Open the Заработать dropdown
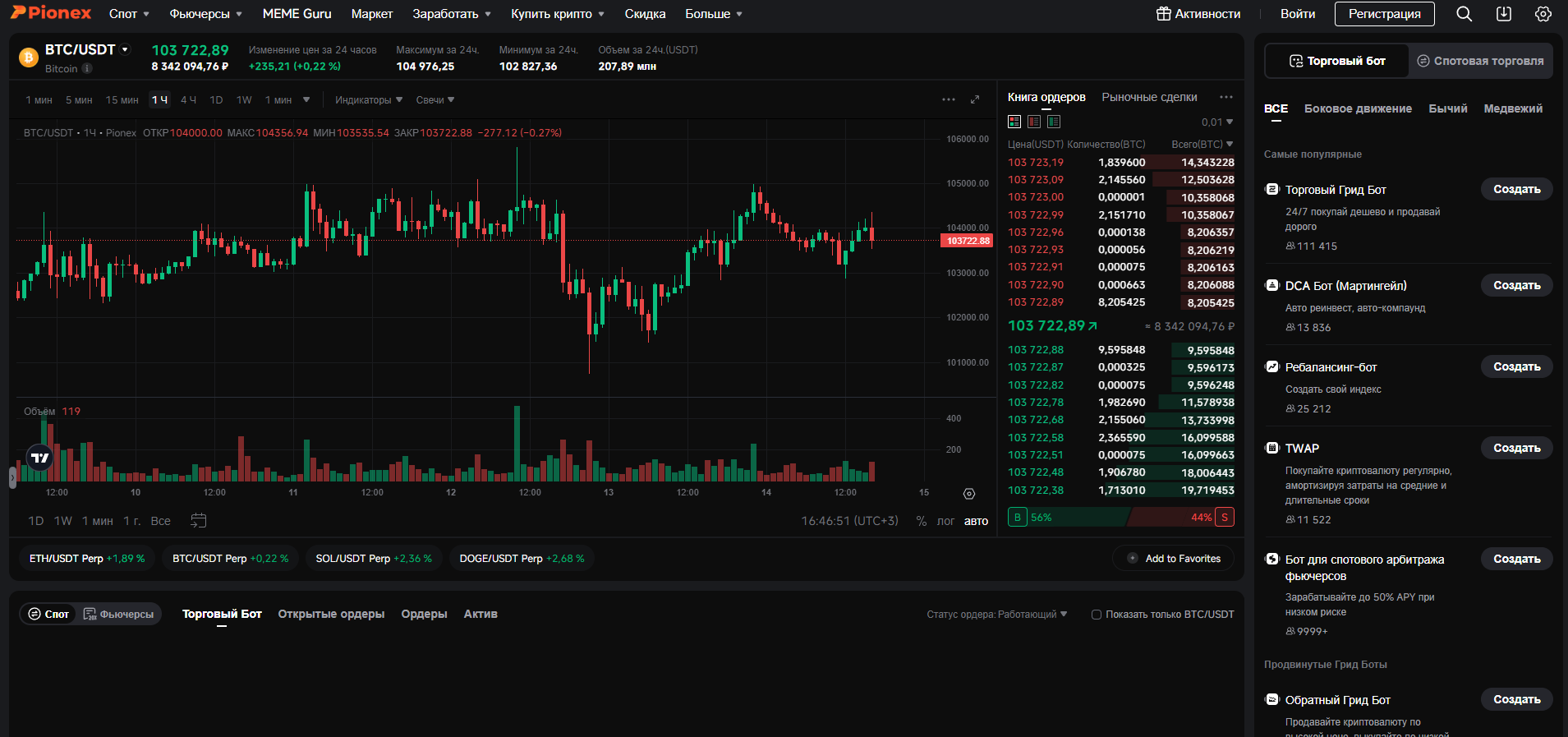The height and width of the screenshot is (737, 1568). click(452, 14)
